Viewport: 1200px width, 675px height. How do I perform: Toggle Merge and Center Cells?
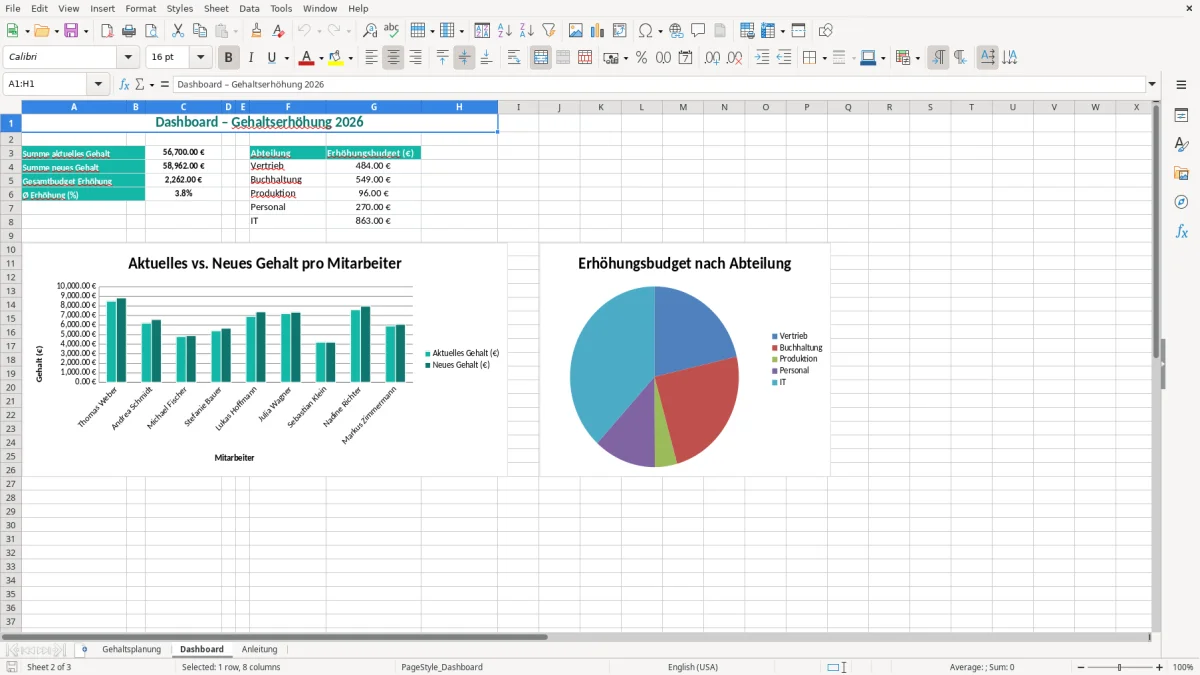(x=541, y=58)
